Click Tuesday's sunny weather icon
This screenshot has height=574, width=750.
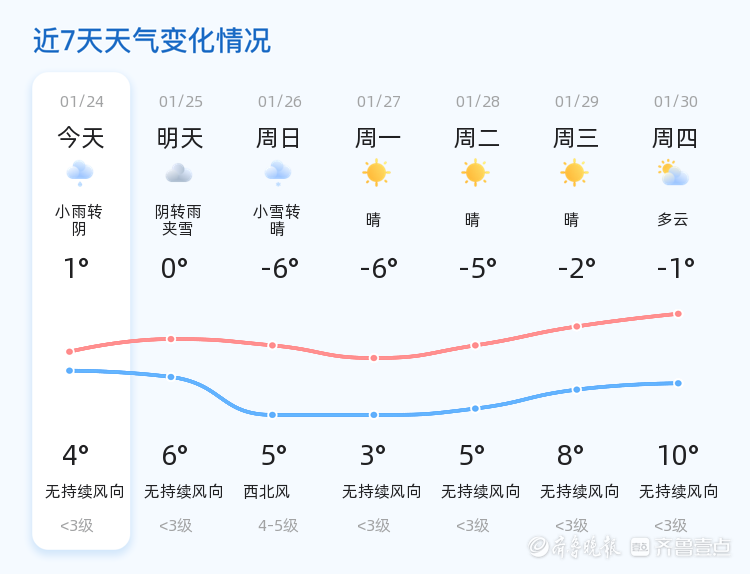coord(475,173)
